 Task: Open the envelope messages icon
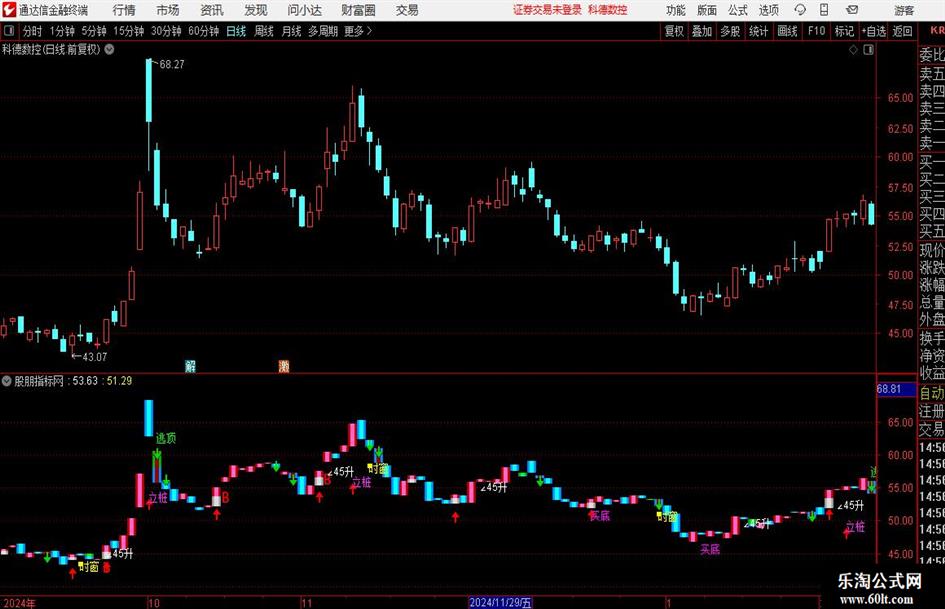852,10
